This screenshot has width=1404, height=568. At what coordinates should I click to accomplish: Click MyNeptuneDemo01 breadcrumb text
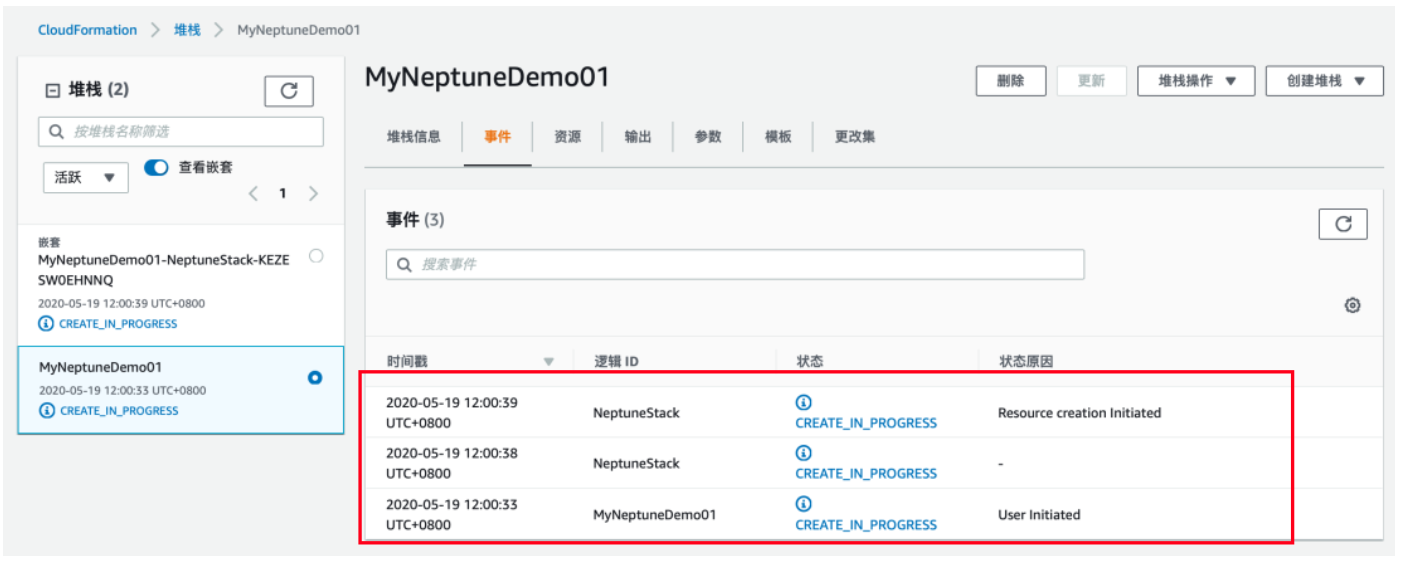(x=298, y=30)
